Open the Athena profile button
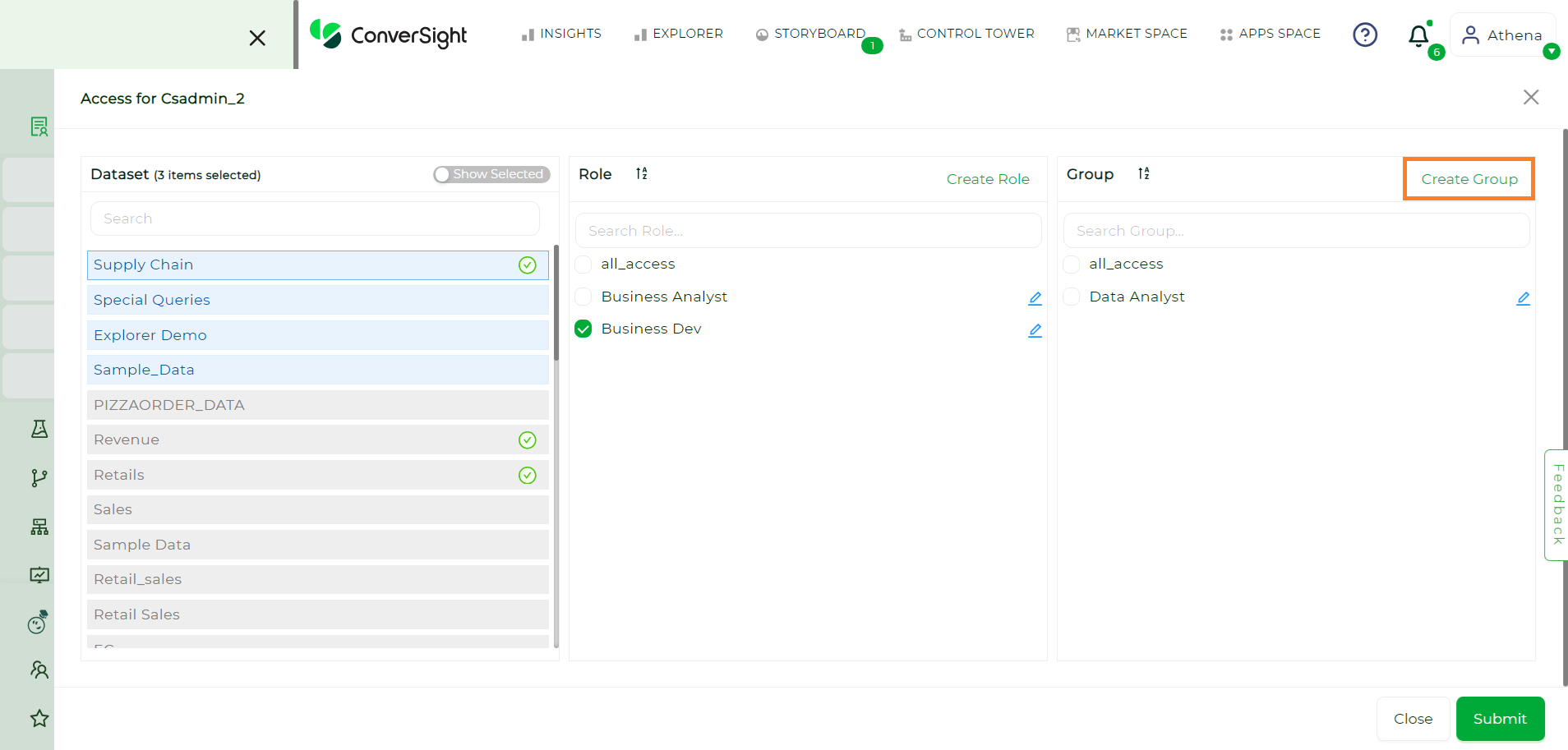The width and height of the screenshot is (1568, 750). pyautogui.click(x=1502, y=35)
